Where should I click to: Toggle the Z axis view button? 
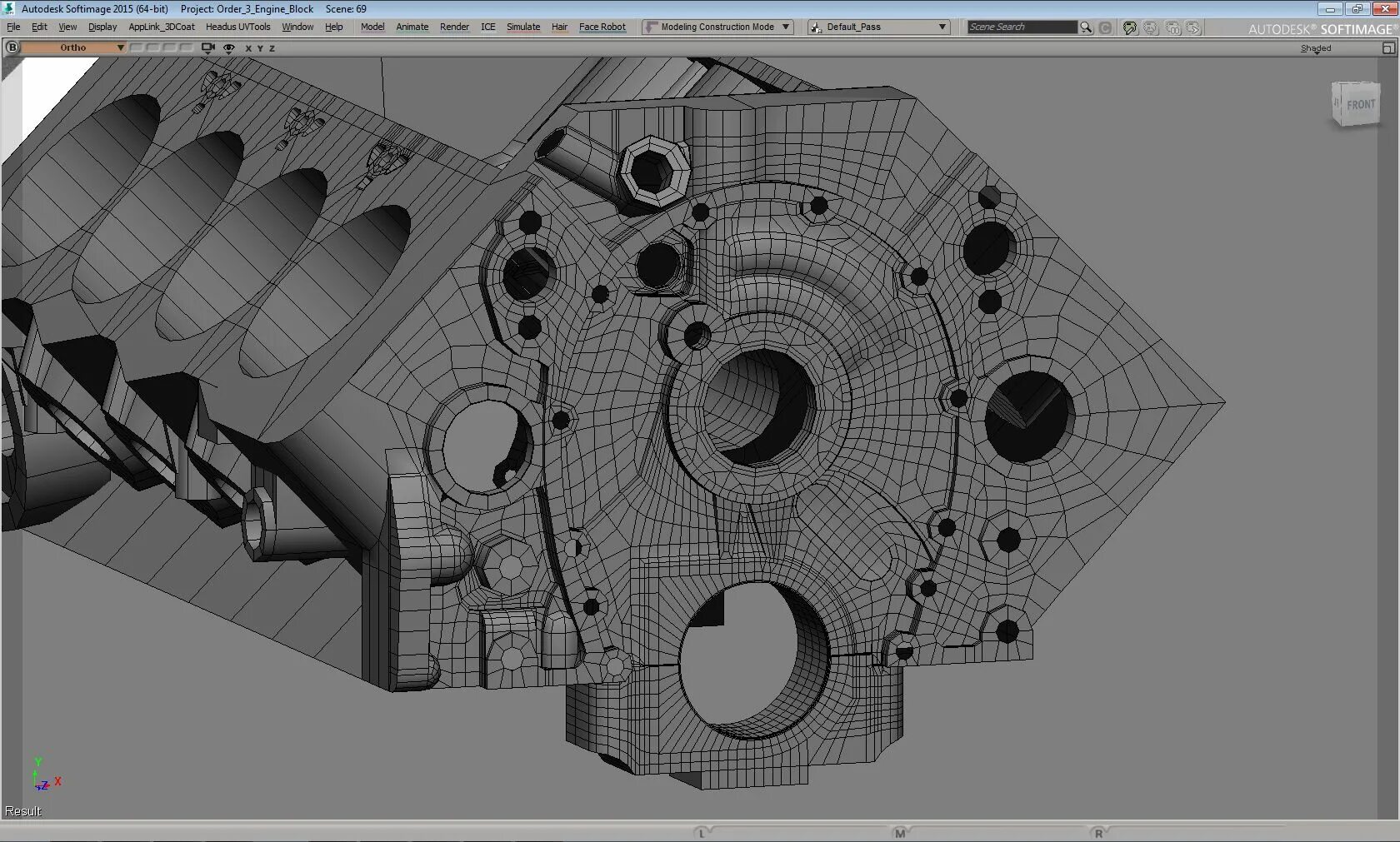[272, 48]
